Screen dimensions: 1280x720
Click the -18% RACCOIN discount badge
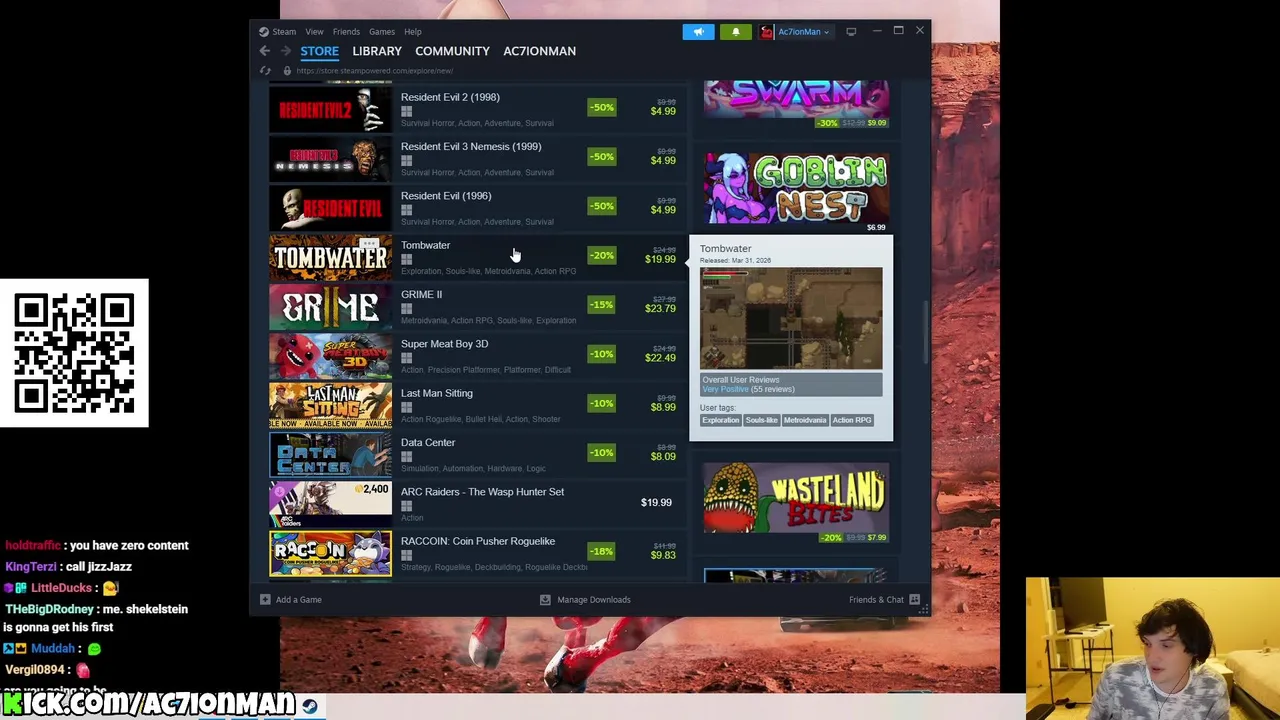(601, 551)
